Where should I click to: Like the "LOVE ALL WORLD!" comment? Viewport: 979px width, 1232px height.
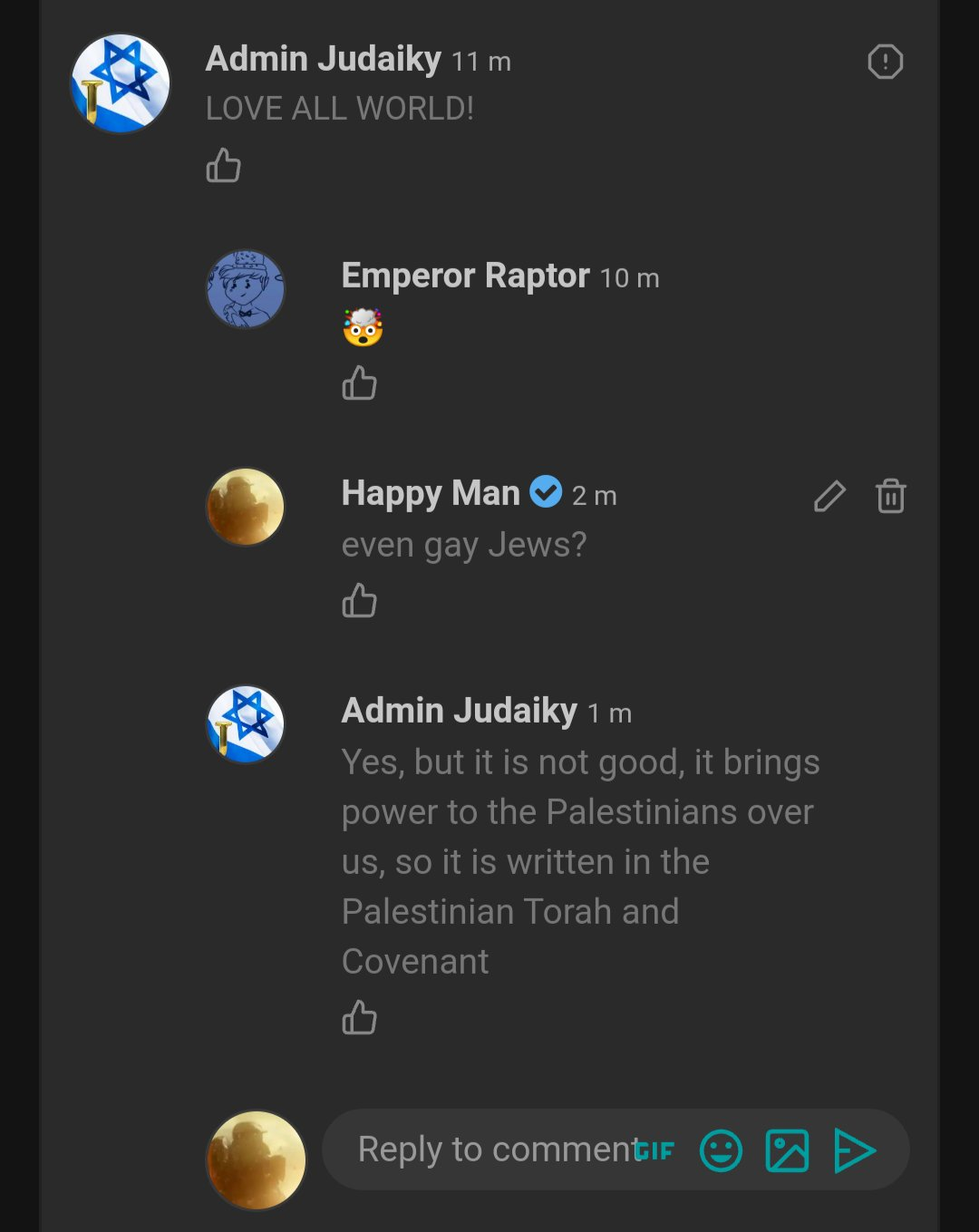(223, 166)
